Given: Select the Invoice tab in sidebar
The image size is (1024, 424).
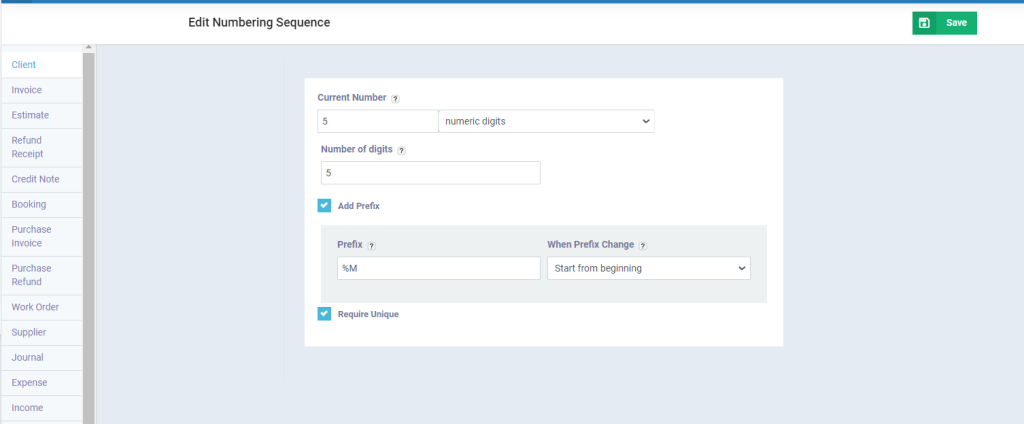Looking at the screenshot, I should (x=27, y=90).
